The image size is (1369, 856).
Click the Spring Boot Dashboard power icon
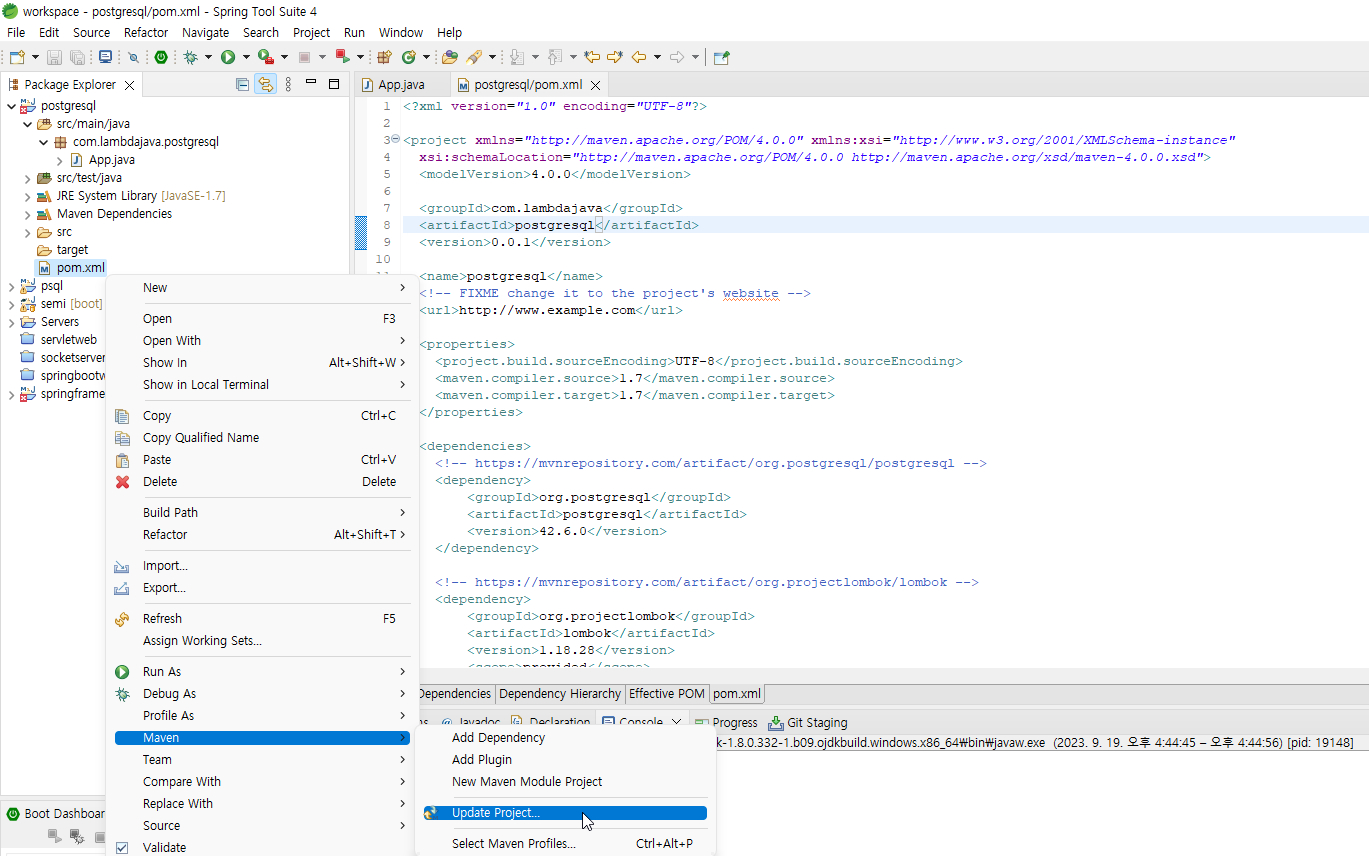[161, 57]
